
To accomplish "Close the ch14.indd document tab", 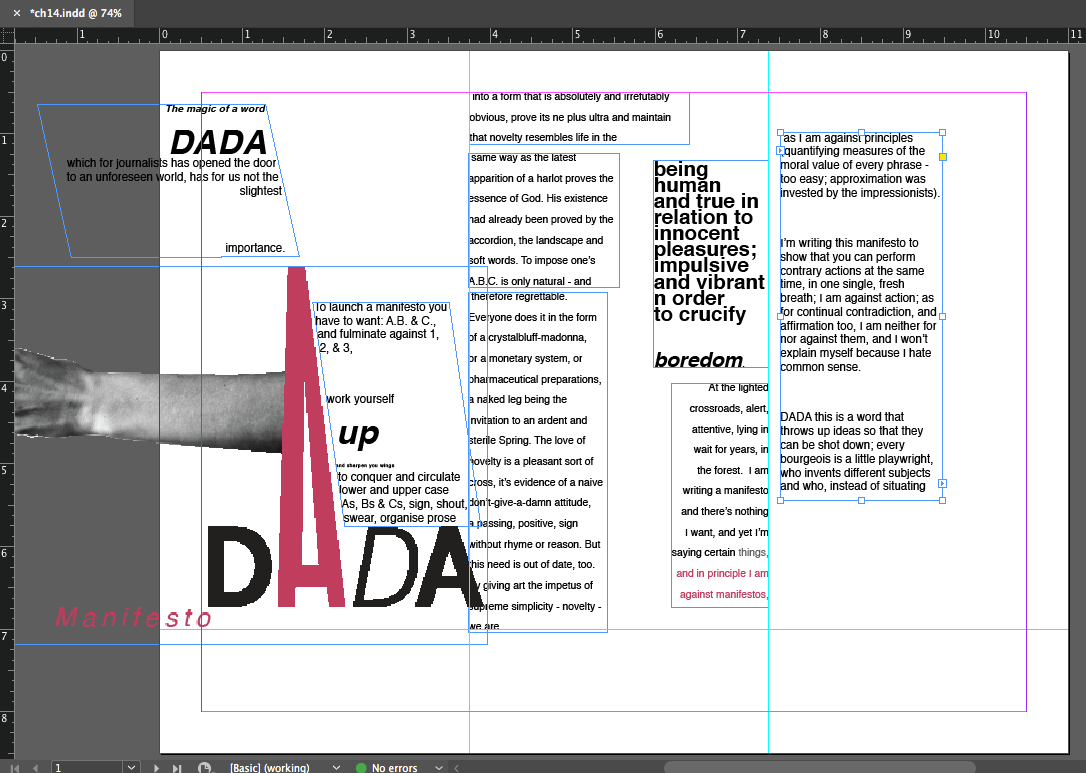I will [x=16, y=13].
